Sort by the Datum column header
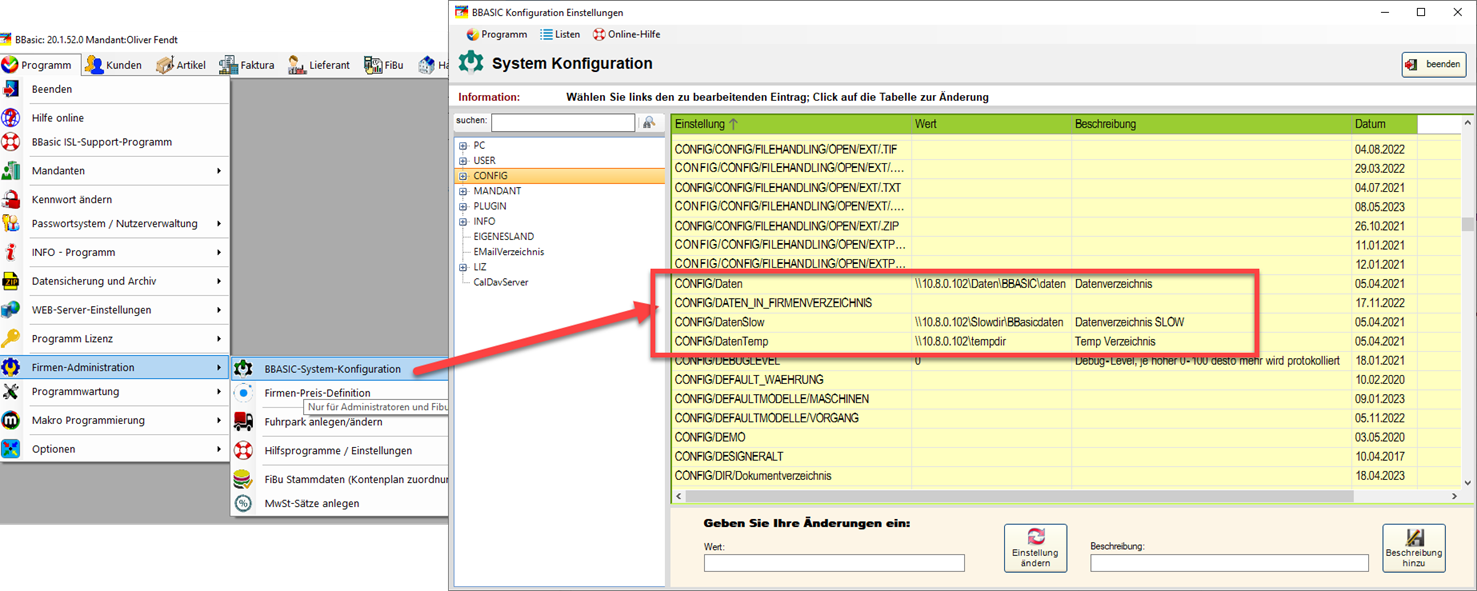1477x591 pixels. point(1384,124)
